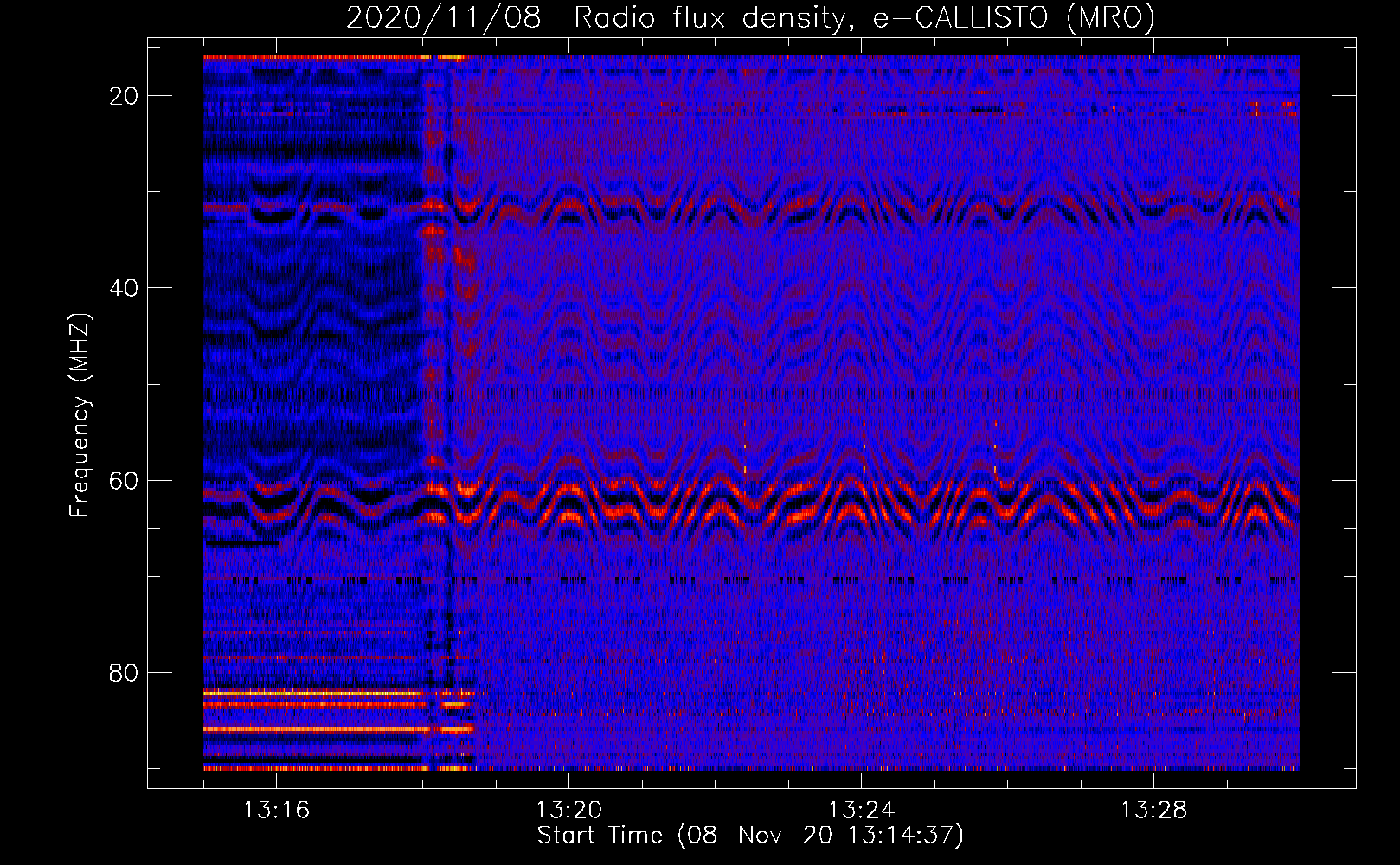Select the 80 MHz tick label
The width and height of the screenshot is (1400, 865).
[x=124, y=672]
